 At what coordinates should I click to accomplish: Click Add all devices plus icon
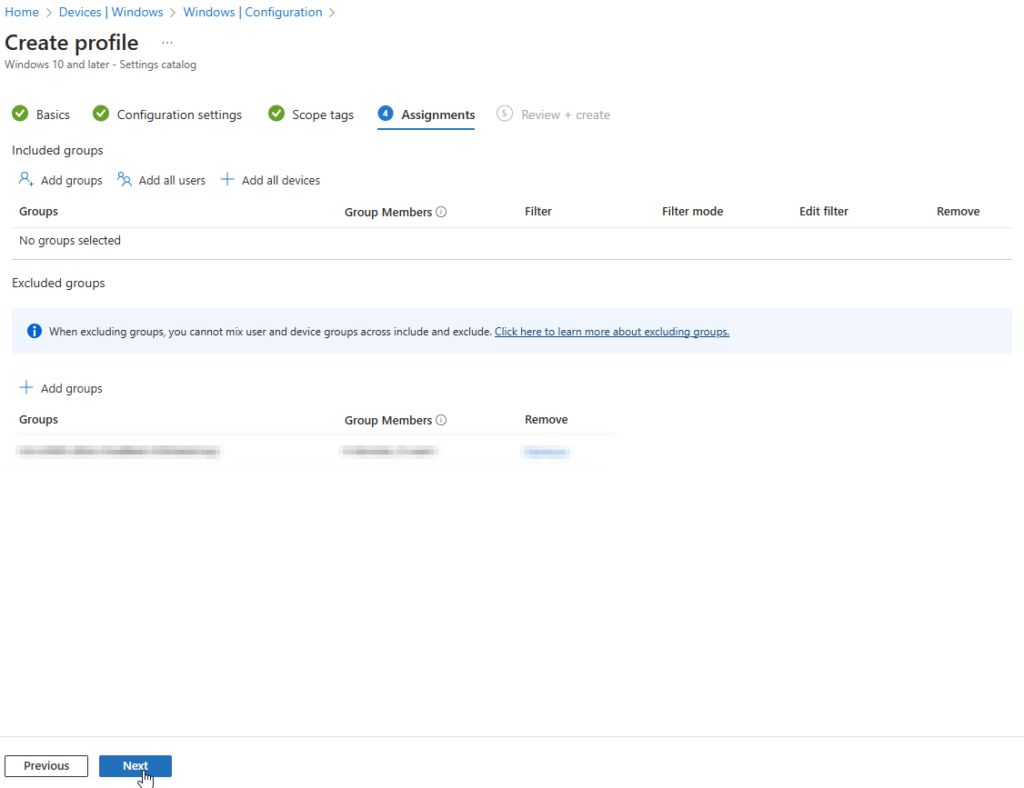click(x=227, y=180)
